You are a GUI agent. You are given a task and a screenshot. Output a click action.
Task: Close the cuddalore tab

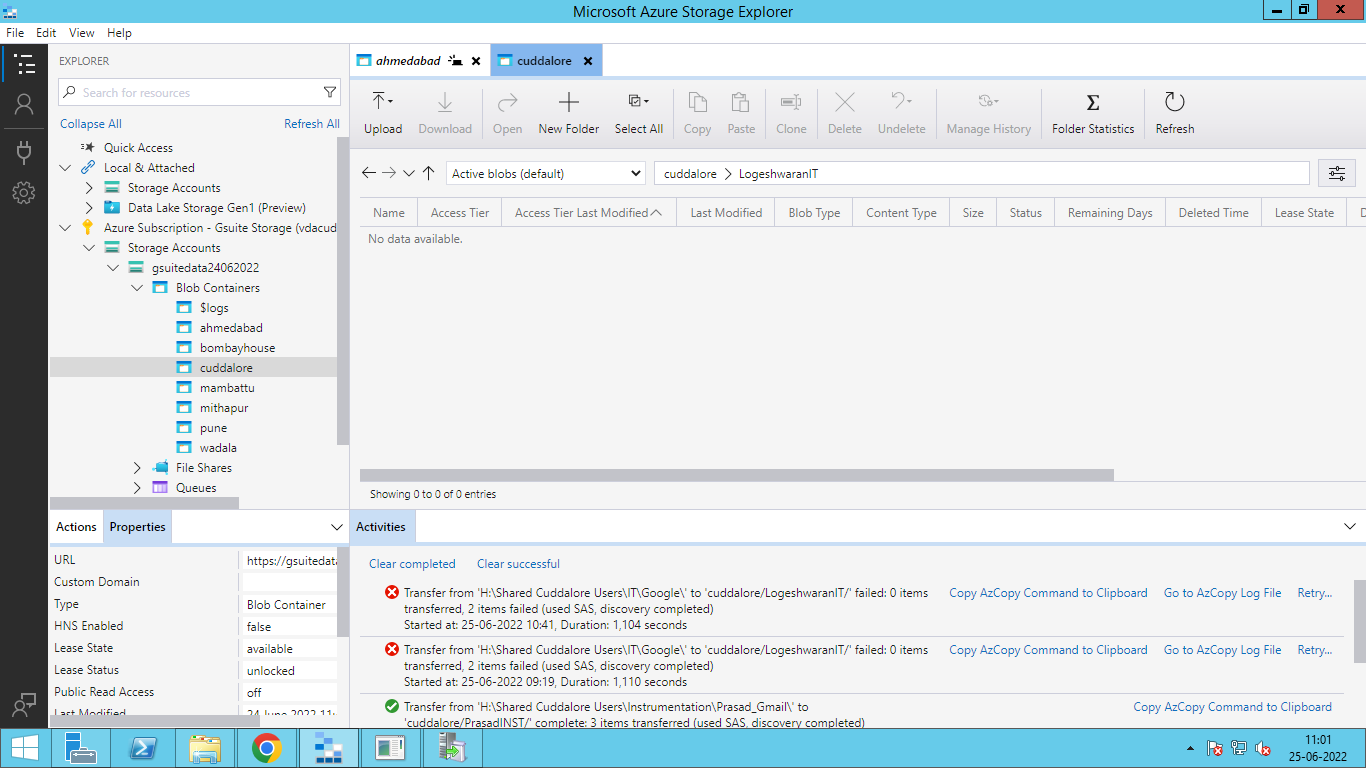(588, 61)
